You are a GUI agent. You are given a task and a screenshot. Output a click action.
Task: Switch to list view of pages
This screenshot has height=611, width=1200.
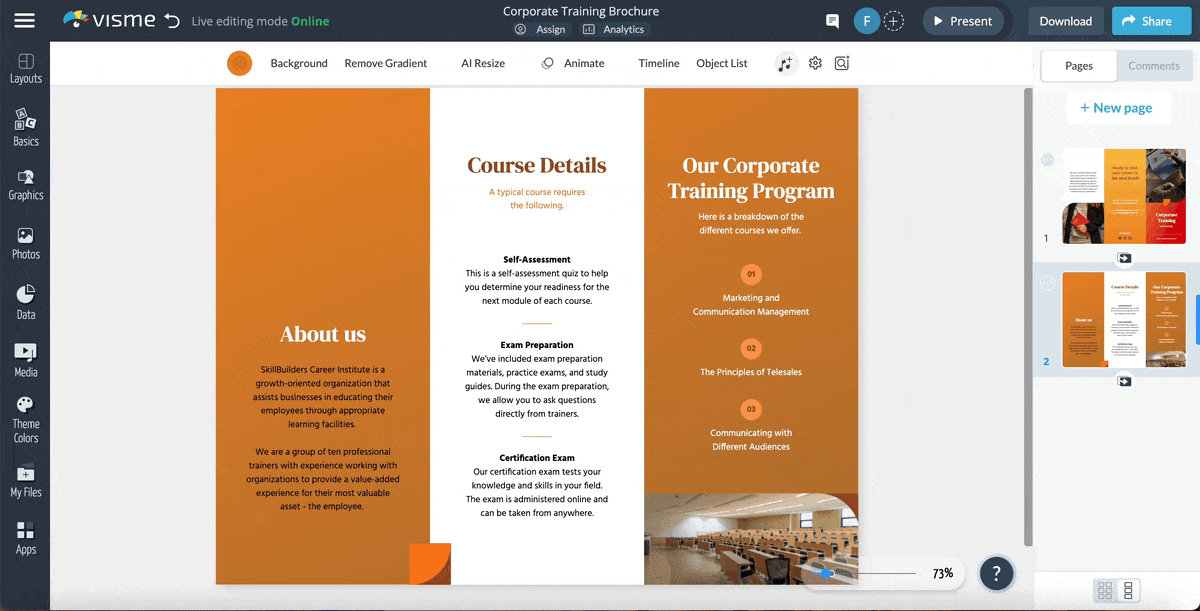point(1128,590)
